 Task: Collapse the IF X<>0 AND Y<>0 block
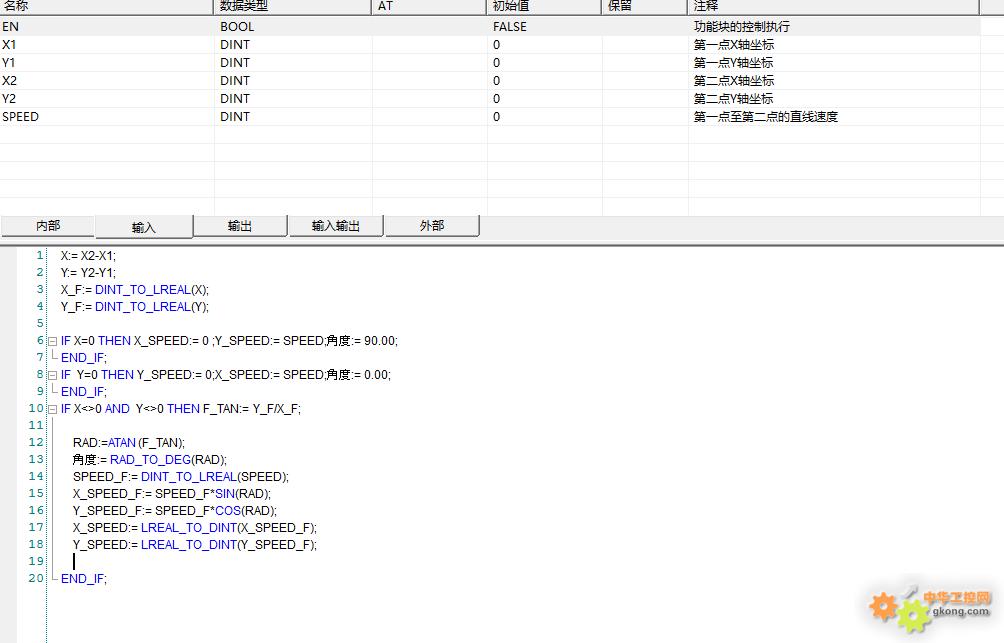(x=52, y=409)
